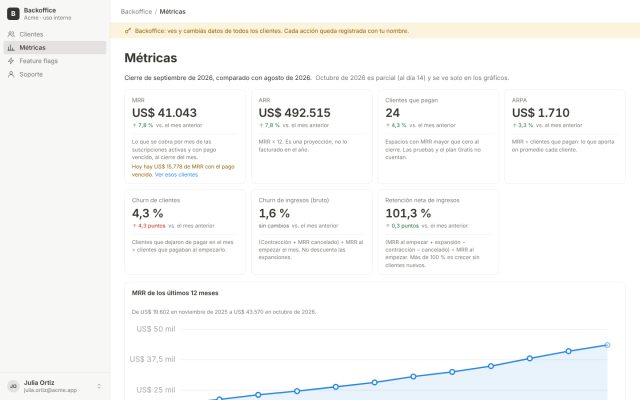Open the 'Ver esos clientes' link
Viewport: 640px width, 400px height.
click(x=176, y=174)
